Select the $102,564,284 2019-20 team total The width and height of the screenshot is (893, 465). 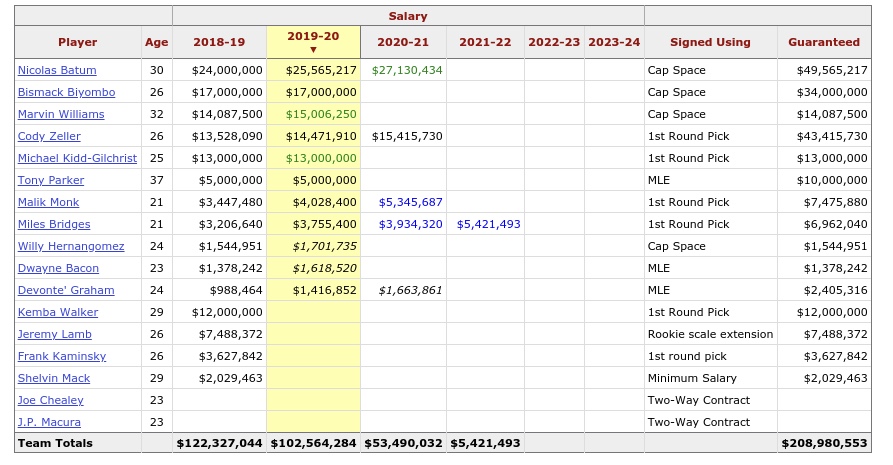coord(313,443)
